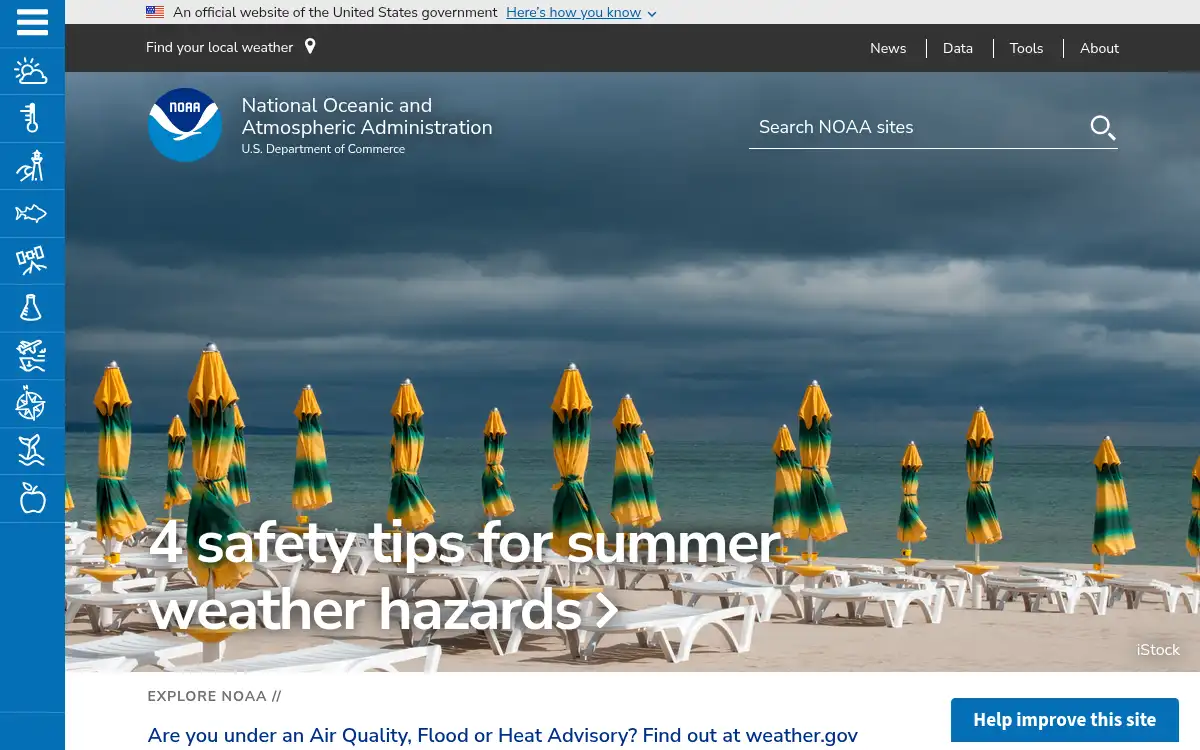
Task: Click the chevron next to Here's how you know
Action: click(x=652, y=14)
